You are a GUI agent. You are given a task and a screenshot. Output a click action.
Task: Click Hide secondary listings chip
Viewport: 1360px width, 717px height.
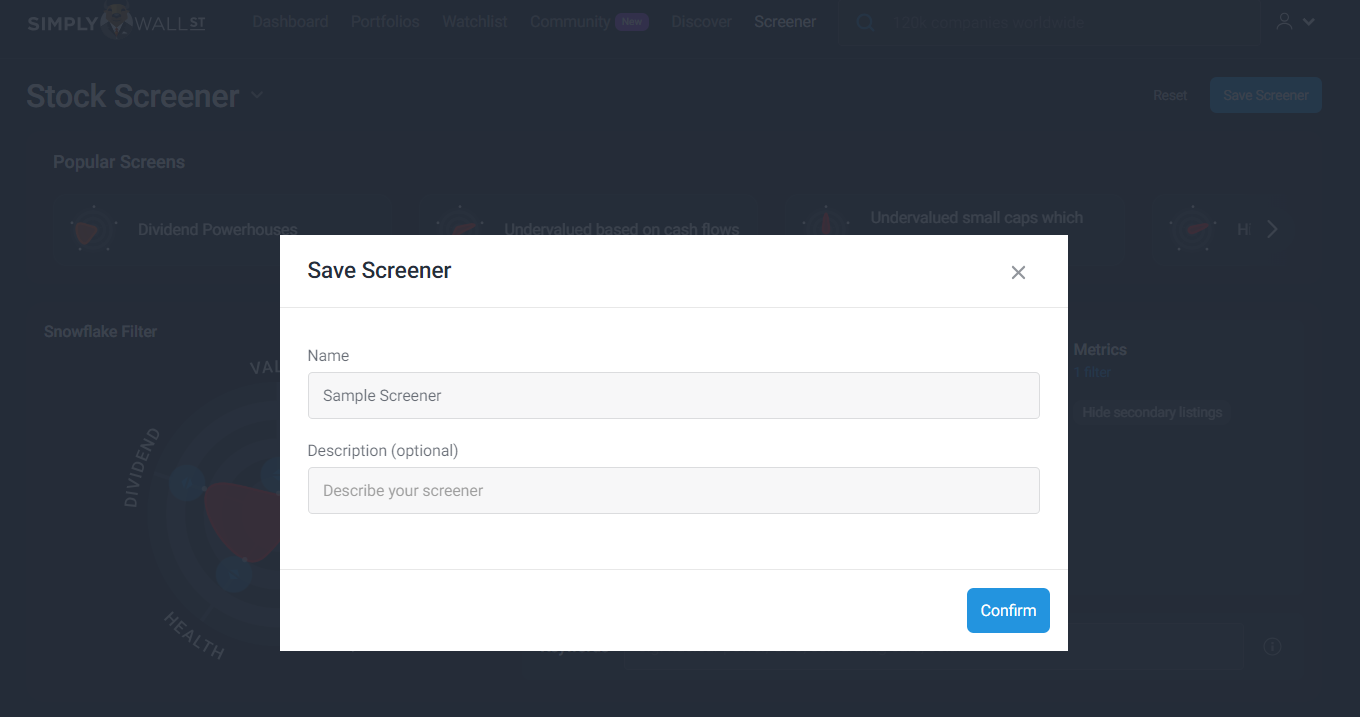tap(1152, 412)
